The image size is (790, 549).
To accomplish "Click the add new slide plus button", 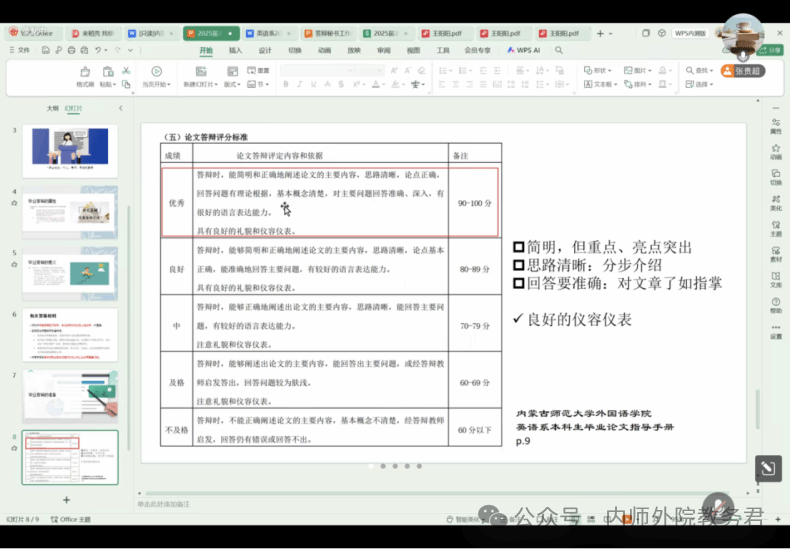I will [67, 499].
